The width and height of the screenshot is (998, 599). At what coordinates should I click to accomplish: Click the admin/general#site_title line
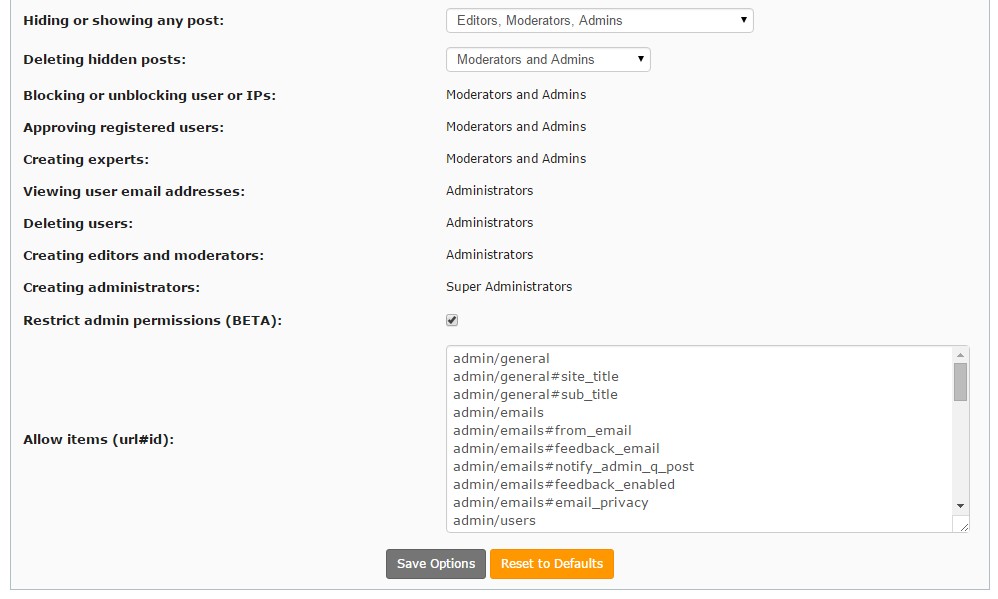(535, 377)
